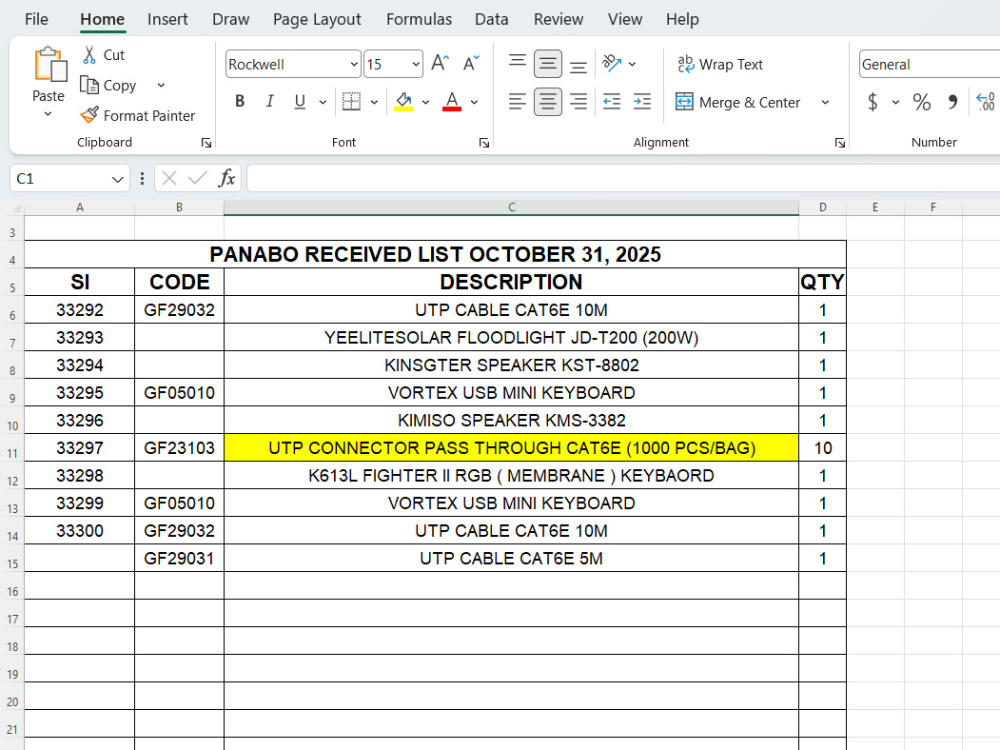This screenshot has height=750, width=1000.
Task: Click the Cut scissors icon
Action: point(89,55)
